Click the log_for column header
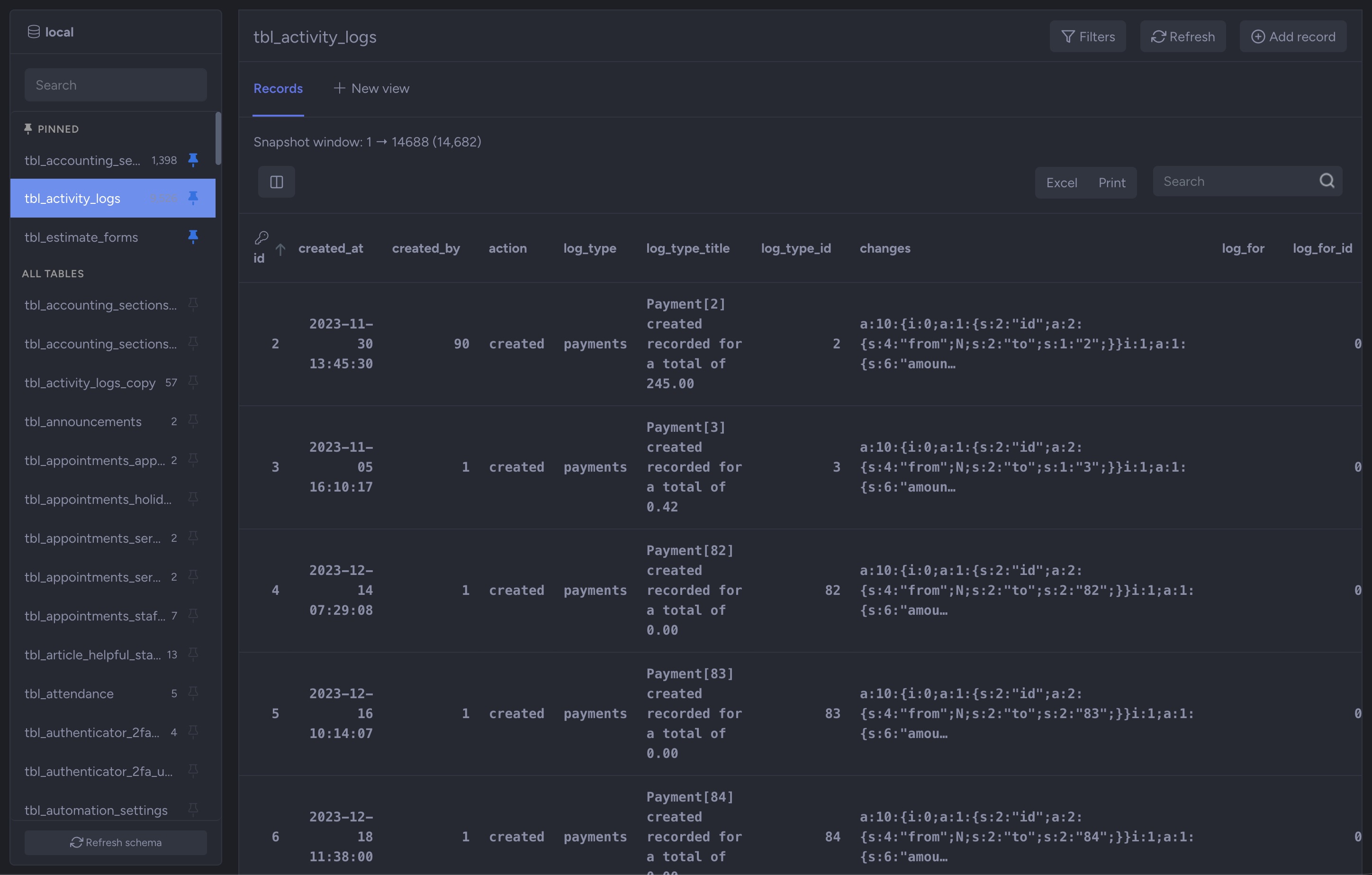This screenshot has width=1372, height=875. point(1243,248)
